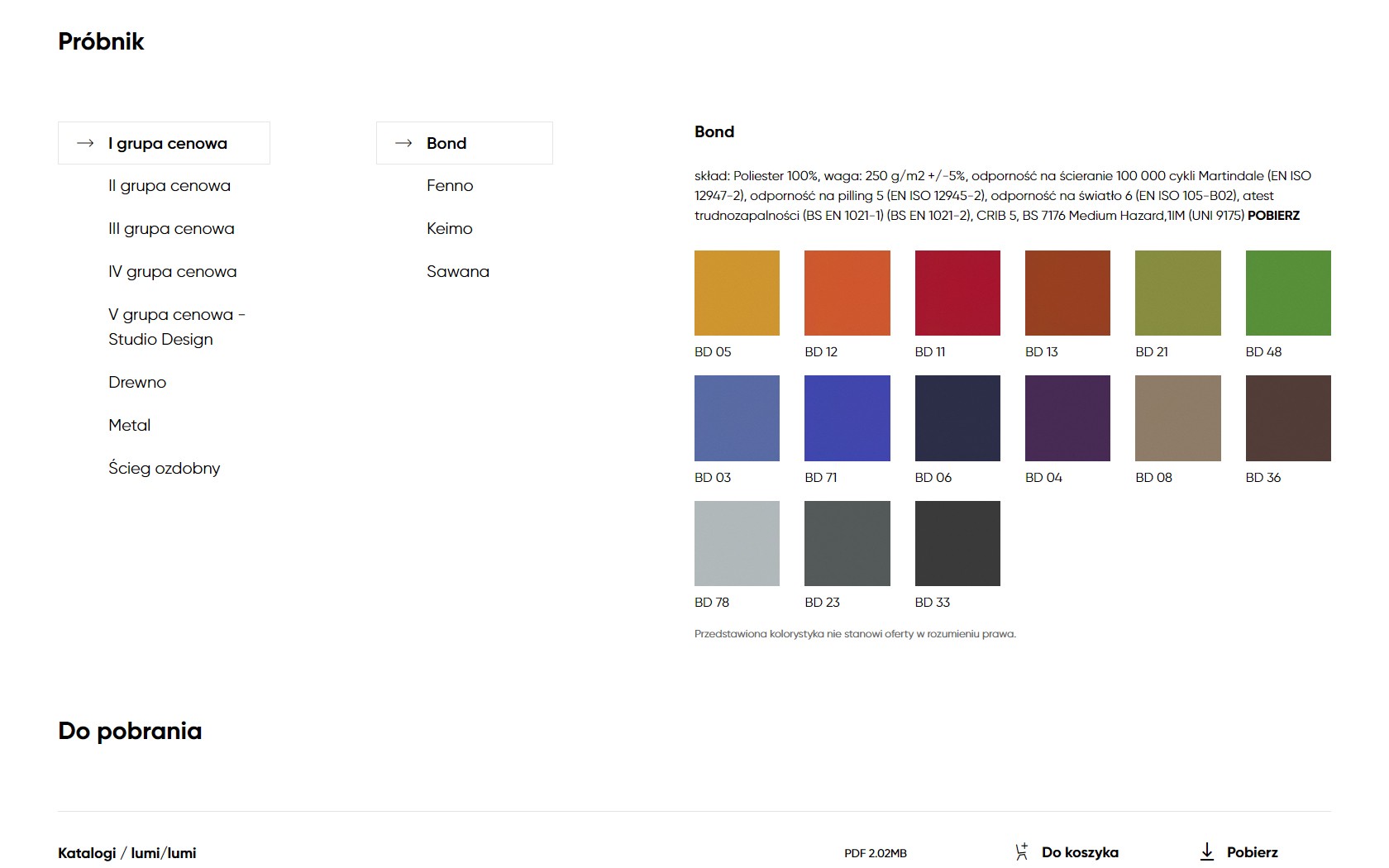Click arrow icon next to Bond

click(x=403, y=143)
